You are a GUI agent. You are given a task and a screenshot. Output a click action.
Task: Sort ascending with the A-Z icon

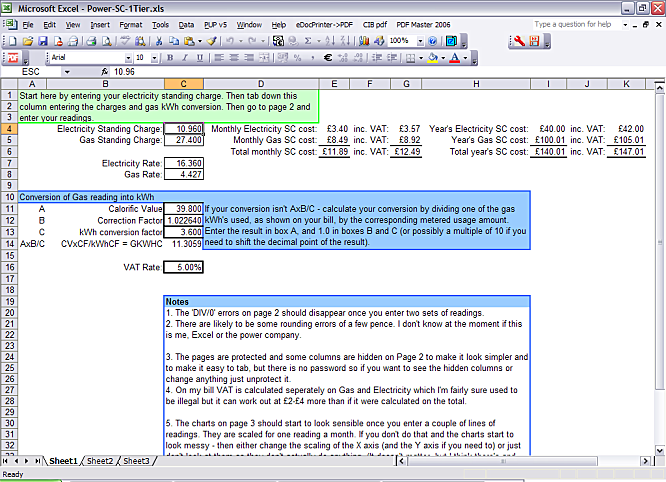(x=330, y=41)
